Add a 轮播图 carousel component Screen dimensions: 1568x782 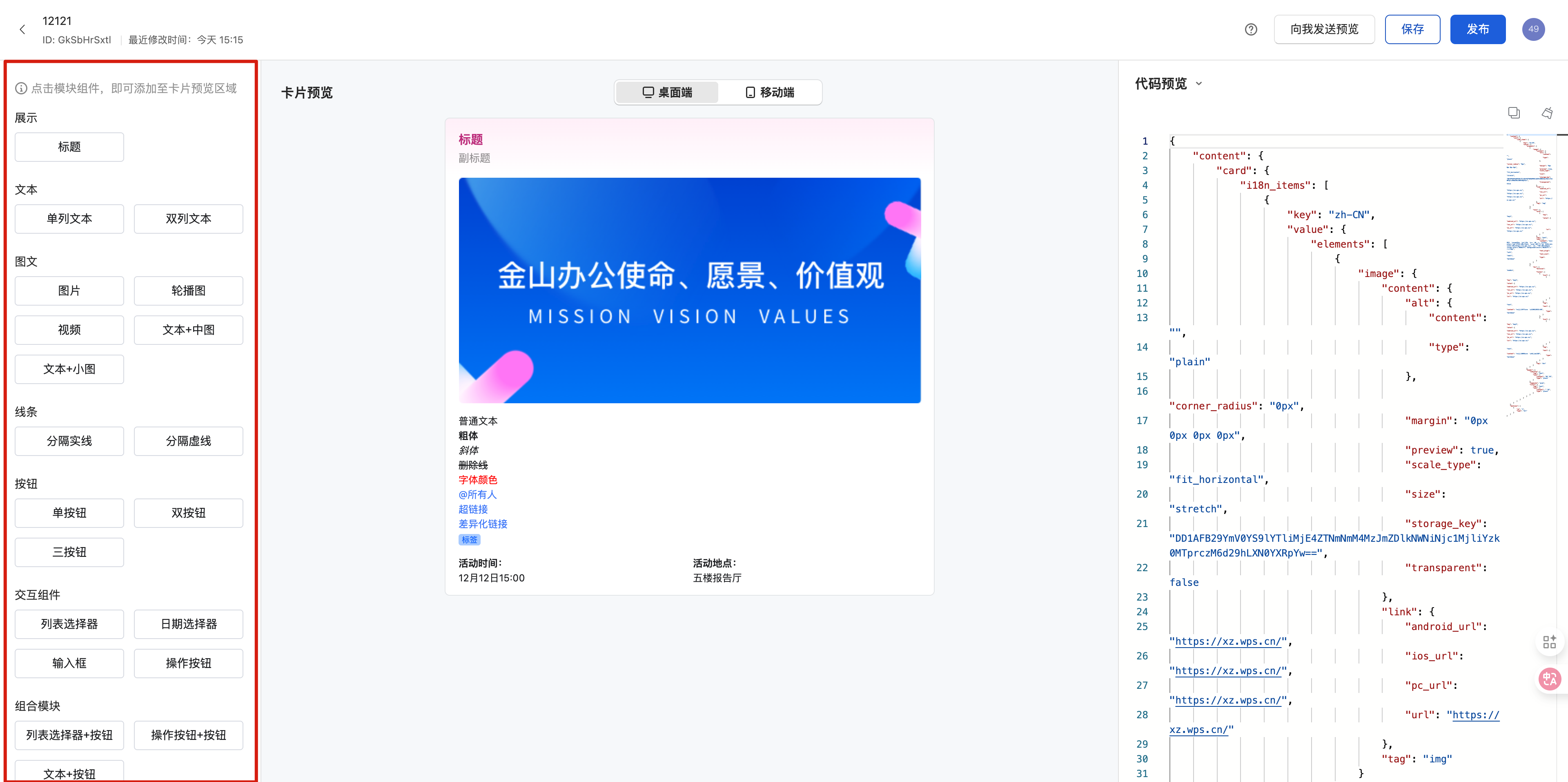tap(188, 290)
